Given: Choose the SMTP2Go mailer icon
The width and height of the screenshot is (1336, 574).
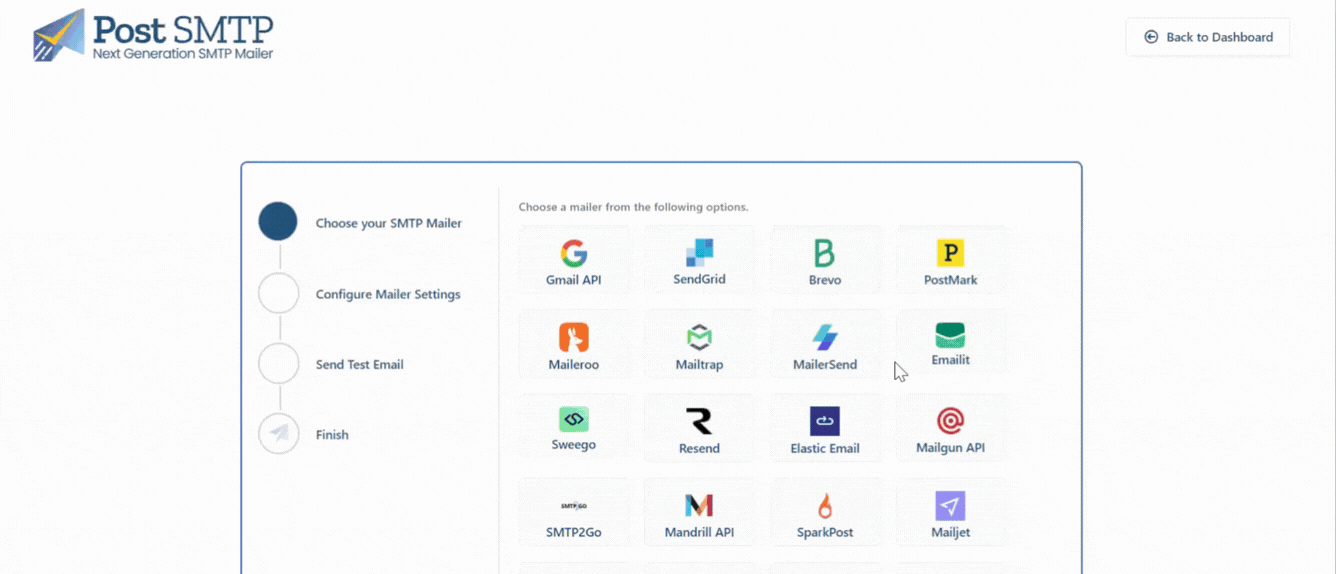Looking at the screenshot, I should (574, 506).
